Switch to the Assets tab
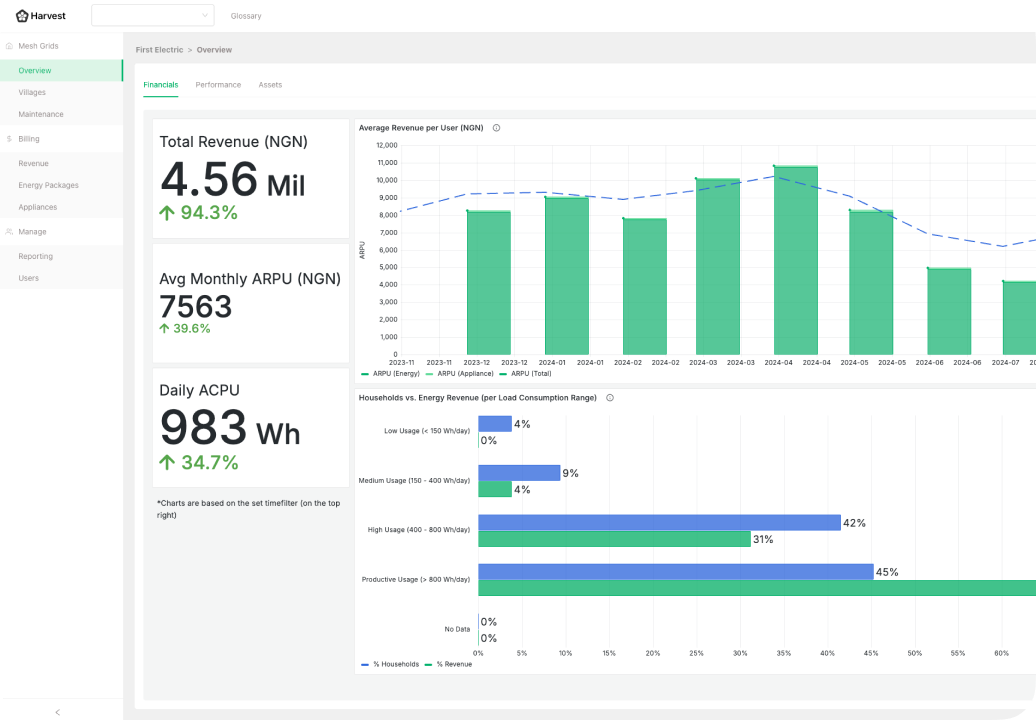This screenshot has height=720, width=1036. (x=270, y=85)
